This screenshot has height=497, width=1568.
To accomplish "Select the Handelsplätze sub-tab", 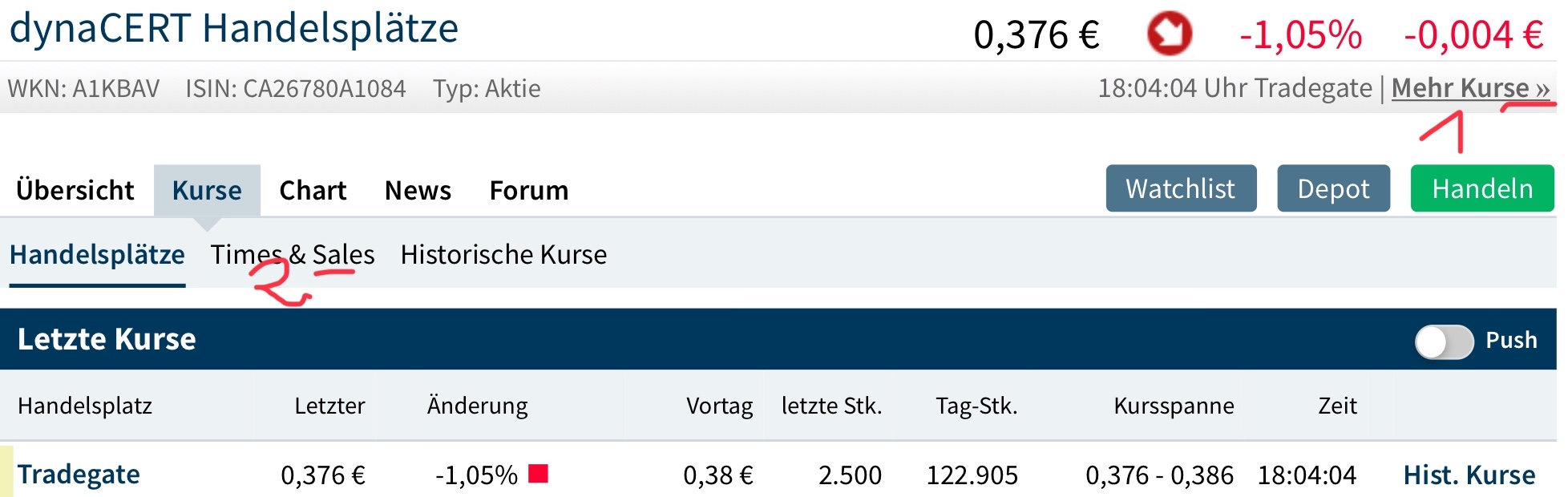I will (x=97, y=255).
